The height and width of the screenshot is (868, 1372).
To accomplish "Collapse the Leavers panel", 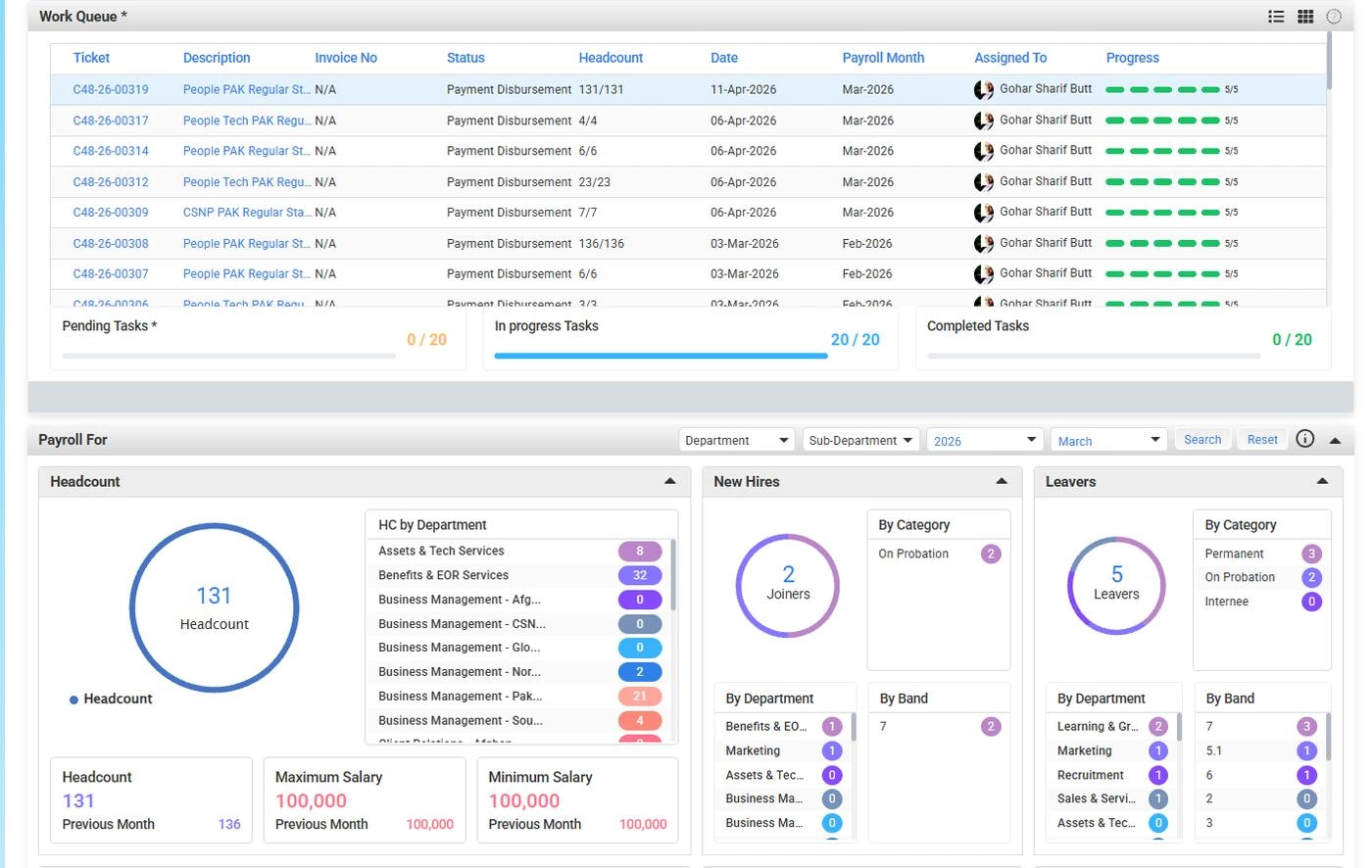I will coord(1322,481).
